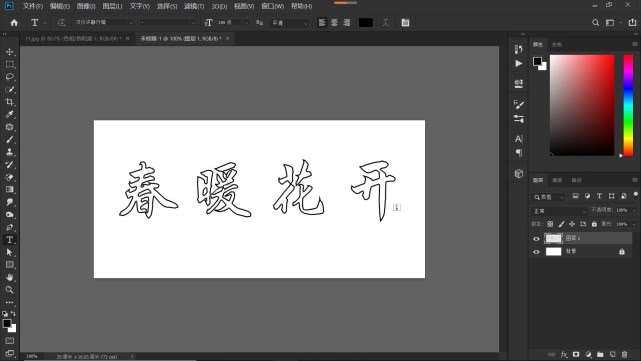The image size is (641, 361).
Task: Click the text color swatch in options bar
Action: click(x=365, y=23)
